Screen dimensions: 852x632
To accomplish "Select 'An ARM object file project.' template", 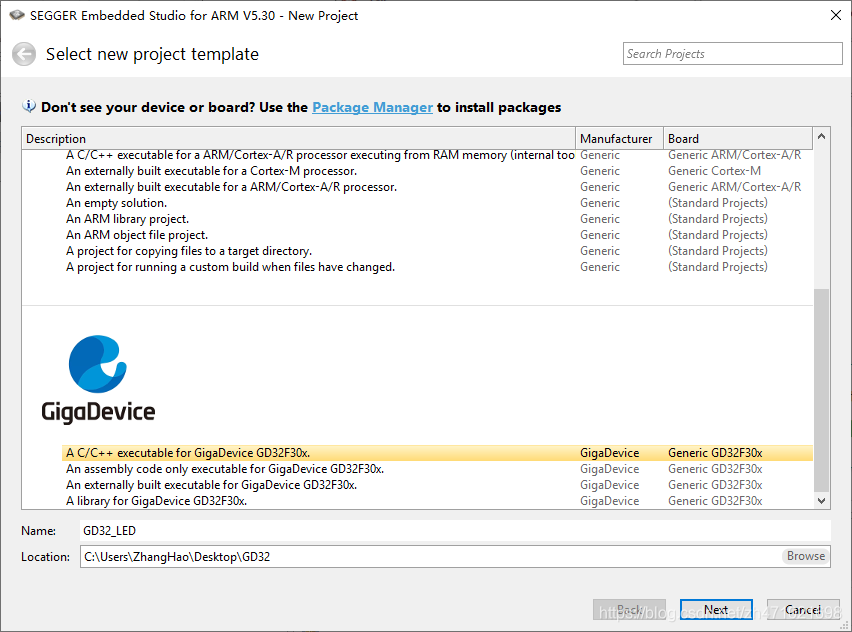I will tap(437, 235).
